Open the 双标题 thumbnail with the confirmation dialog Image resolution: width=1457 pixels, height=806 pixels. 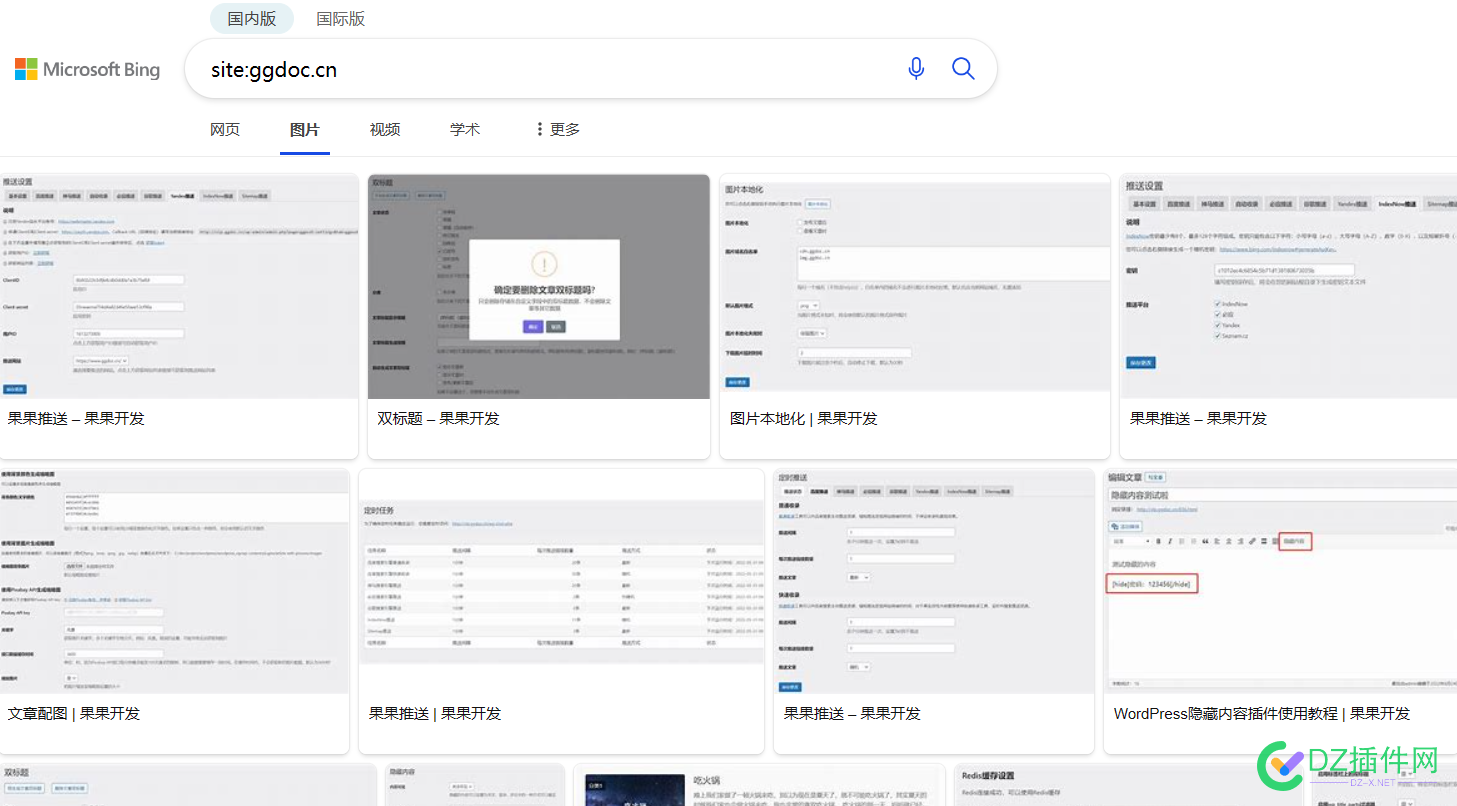(x=539, y=286)
